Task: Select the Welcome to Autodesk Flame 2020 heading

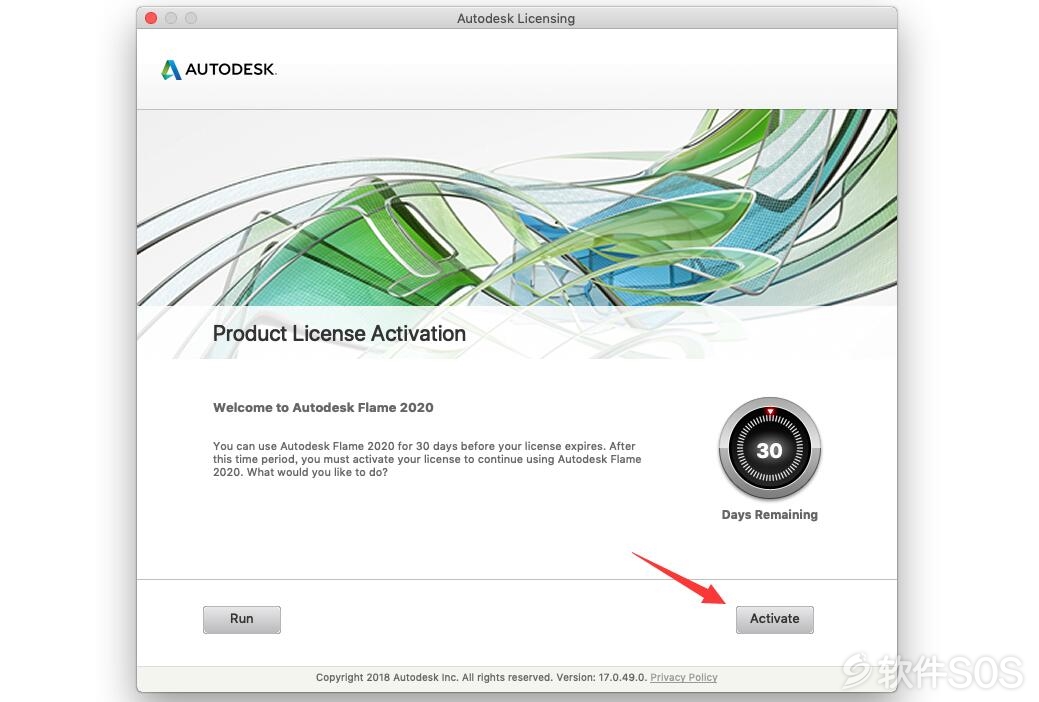Action: 323,408
